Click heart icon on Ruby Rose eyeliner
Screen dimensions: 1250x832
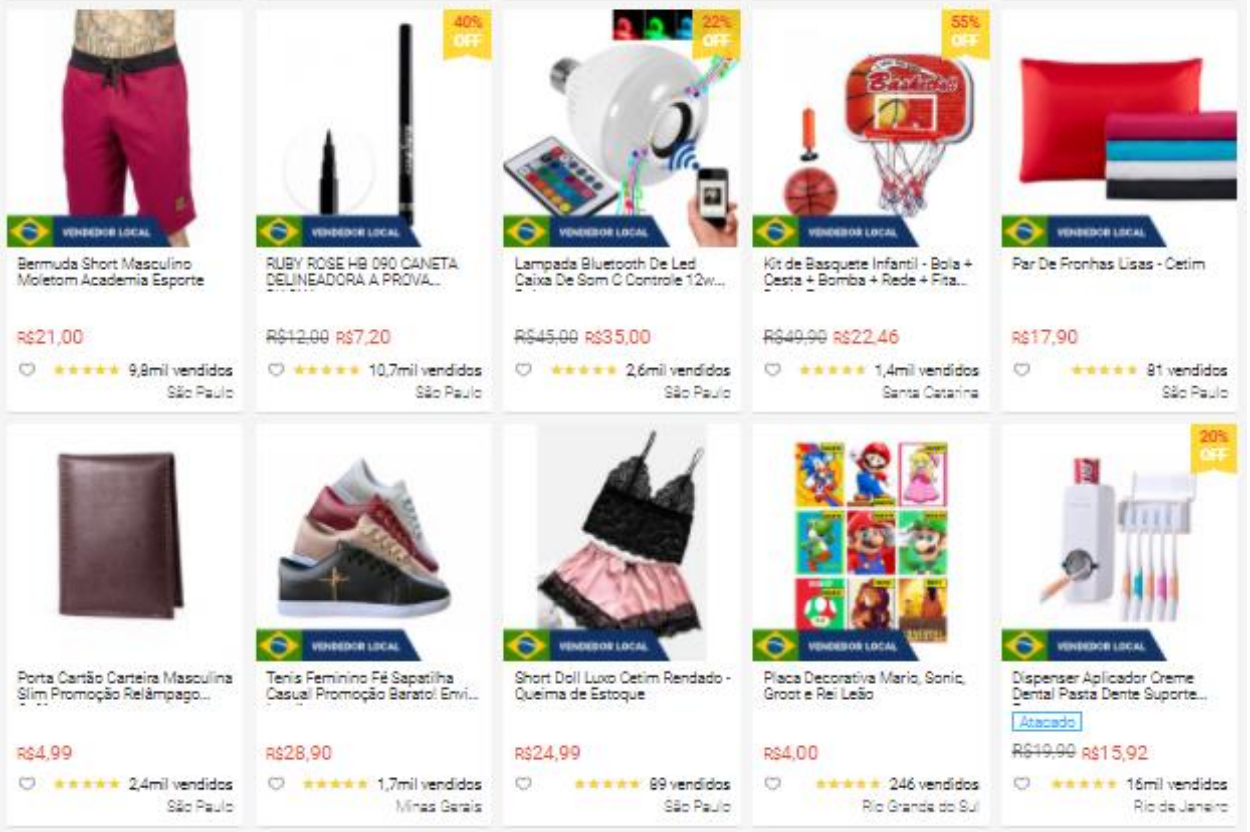(276, 370)
